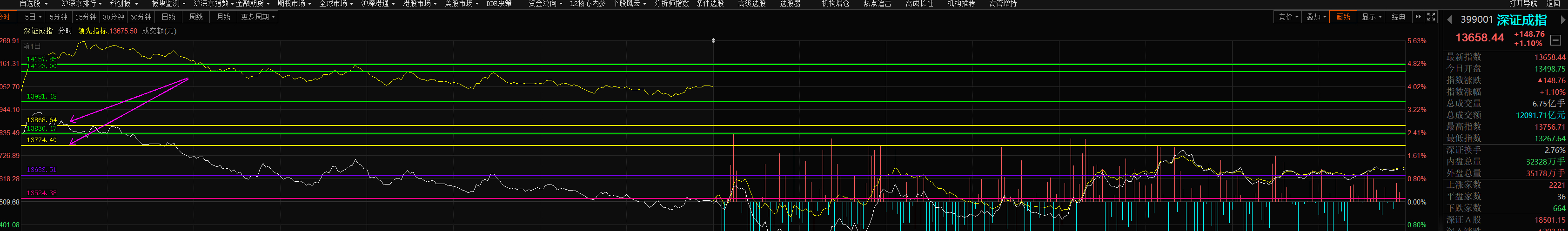Switch to the 日线 chart
The image size is (1568, 231).
[x=168, y=17]
